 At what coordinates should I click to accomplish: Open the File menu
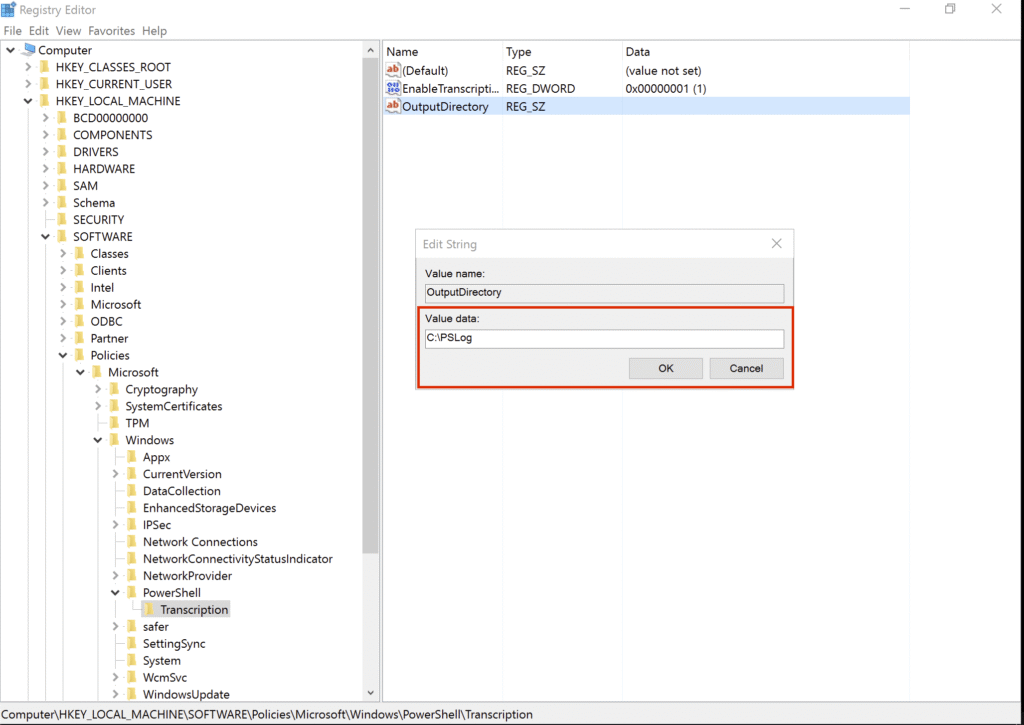[12, 31]
